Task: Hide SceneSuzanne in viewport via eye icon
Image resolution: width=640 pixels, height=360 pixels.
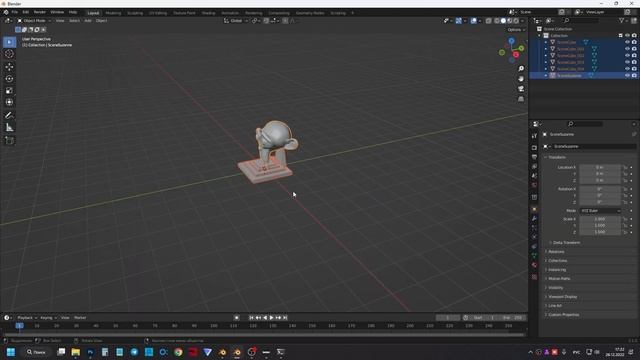Action: [627, 76]
